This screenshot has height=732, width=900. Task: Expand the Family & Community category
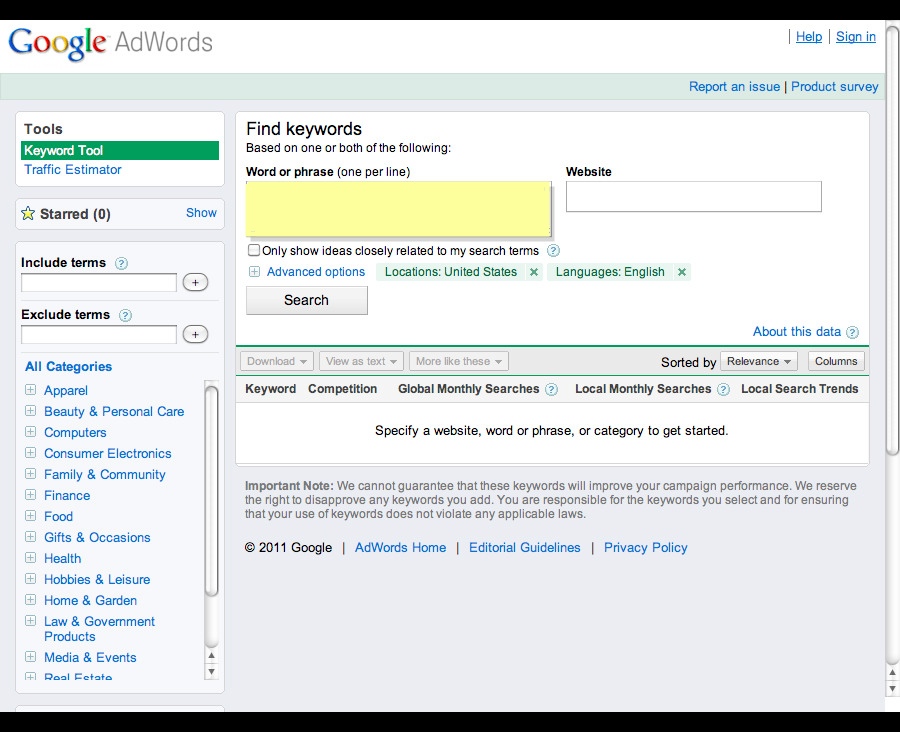tap(30, 474)
